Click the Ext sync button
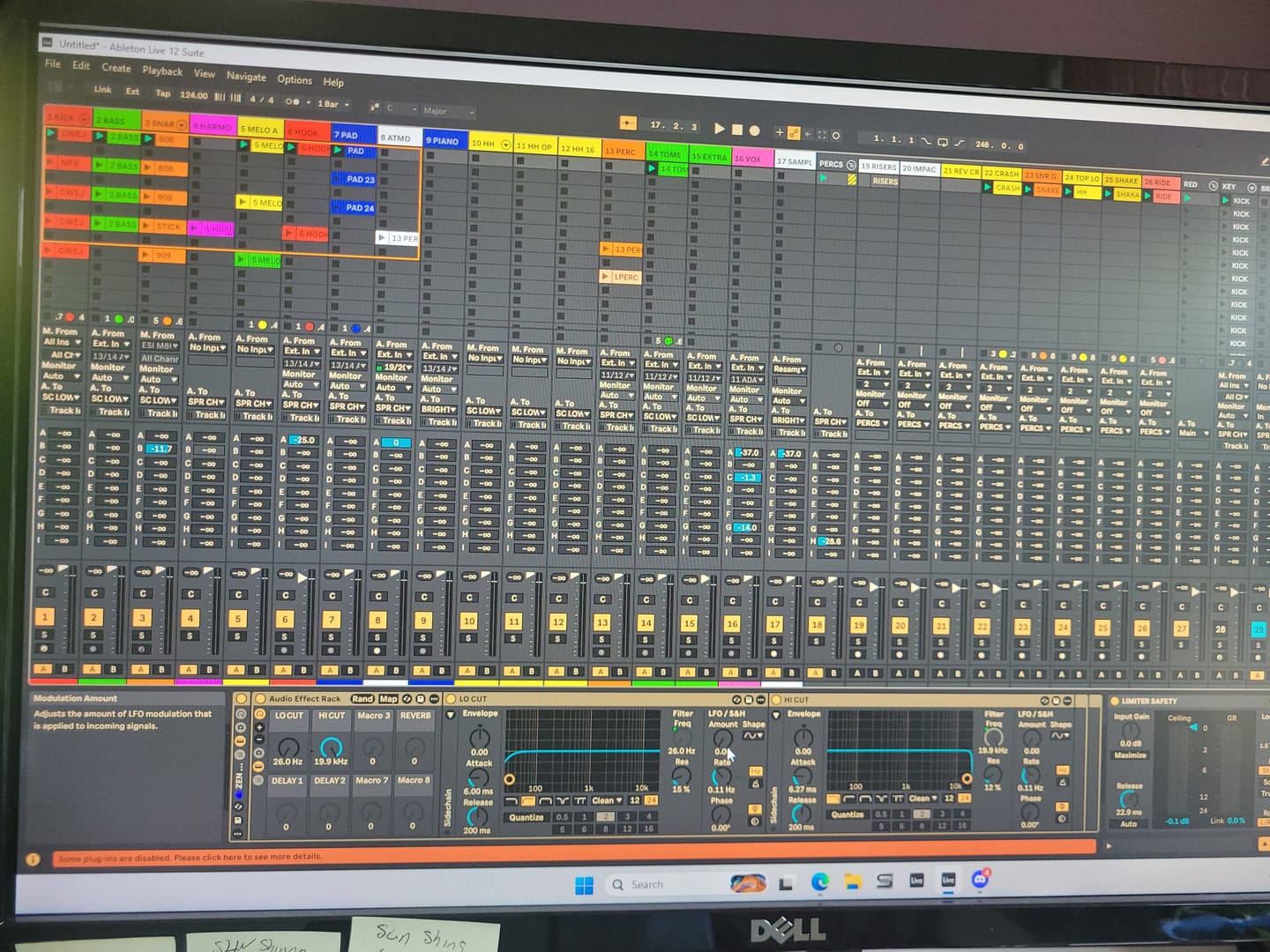 click(x=132, y=92)
